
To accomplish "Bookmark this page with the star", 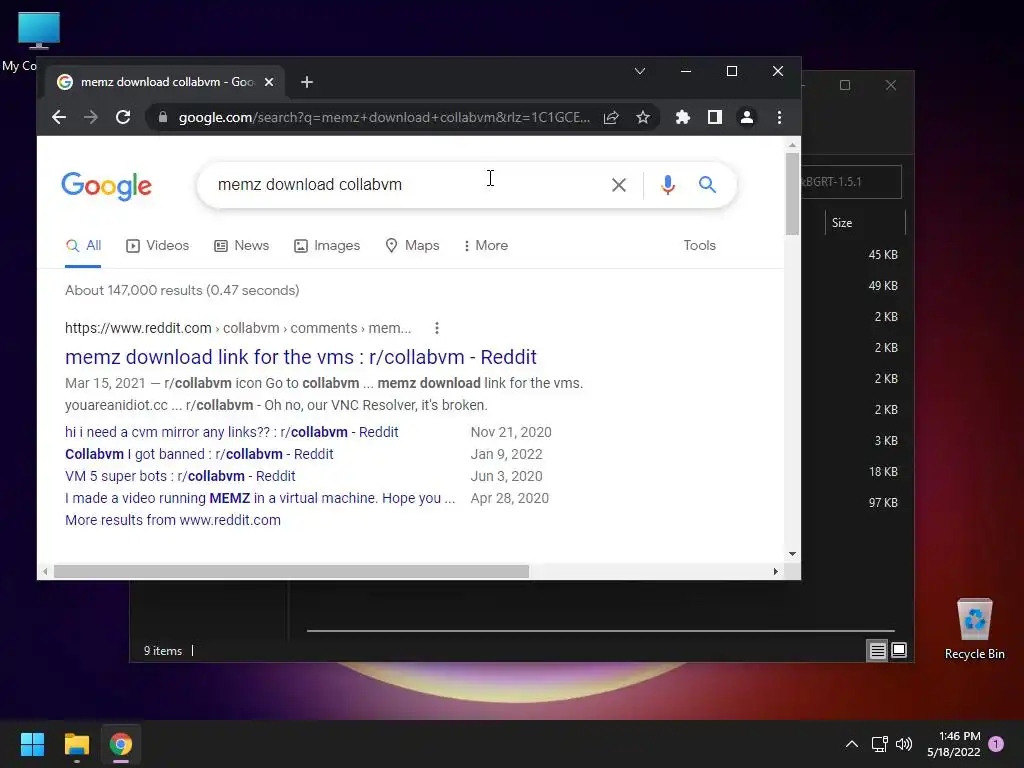I will pyautogui.click(x=643, y=118).
